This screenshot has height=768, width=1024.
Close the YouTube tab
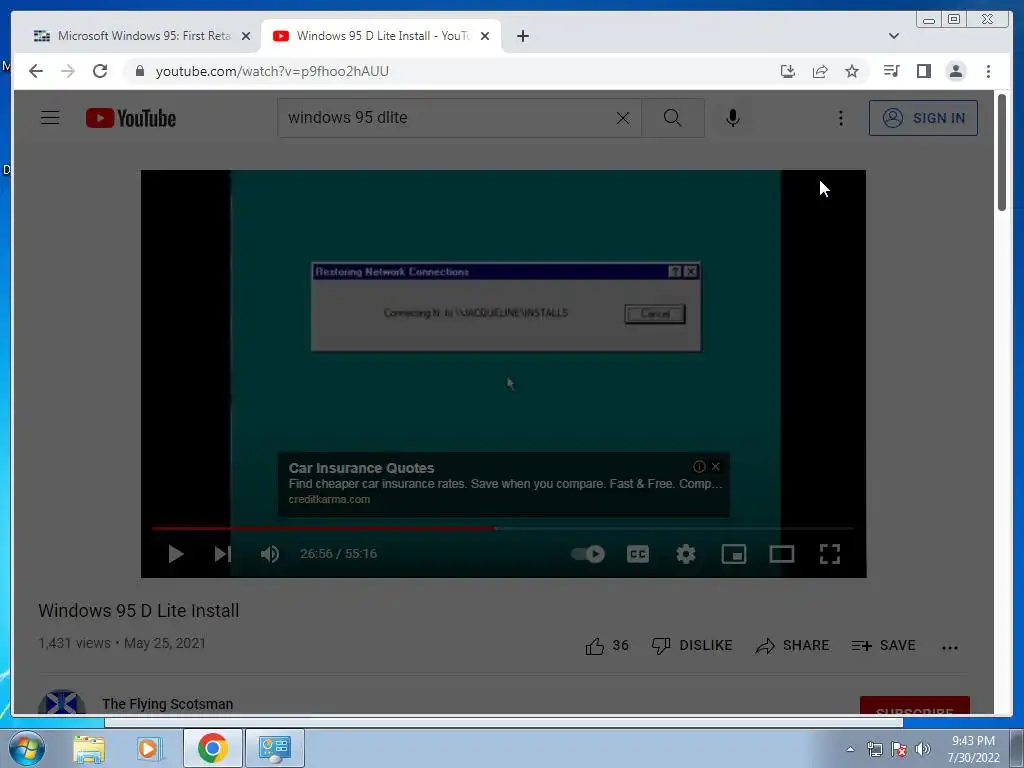485,36
